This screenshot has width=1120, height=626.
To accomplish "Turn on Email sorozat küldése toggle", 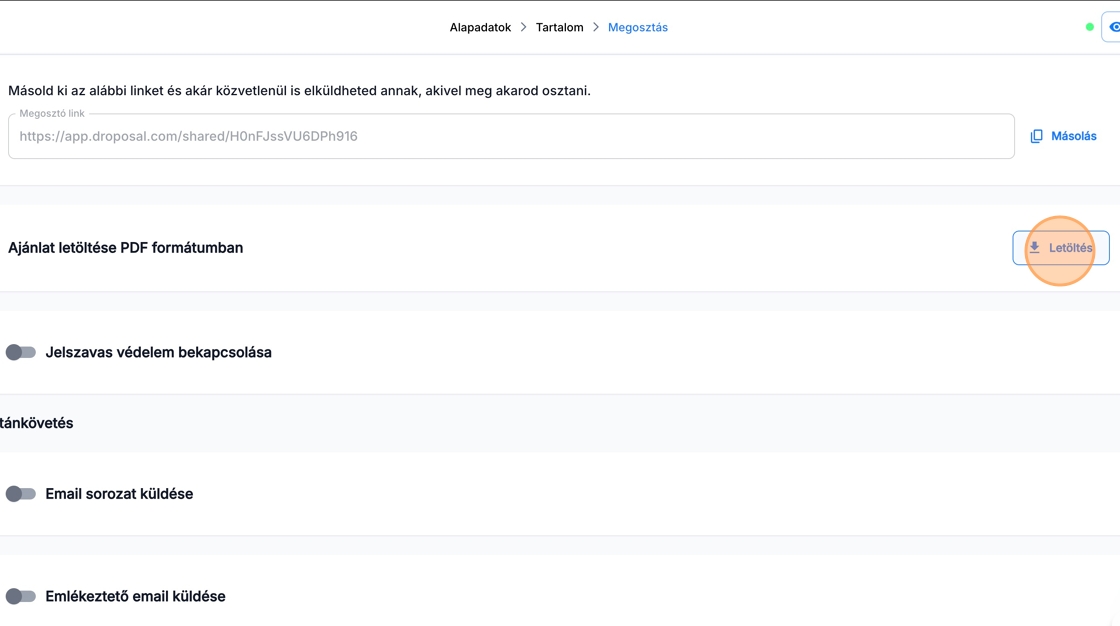I will pos(20,494).
